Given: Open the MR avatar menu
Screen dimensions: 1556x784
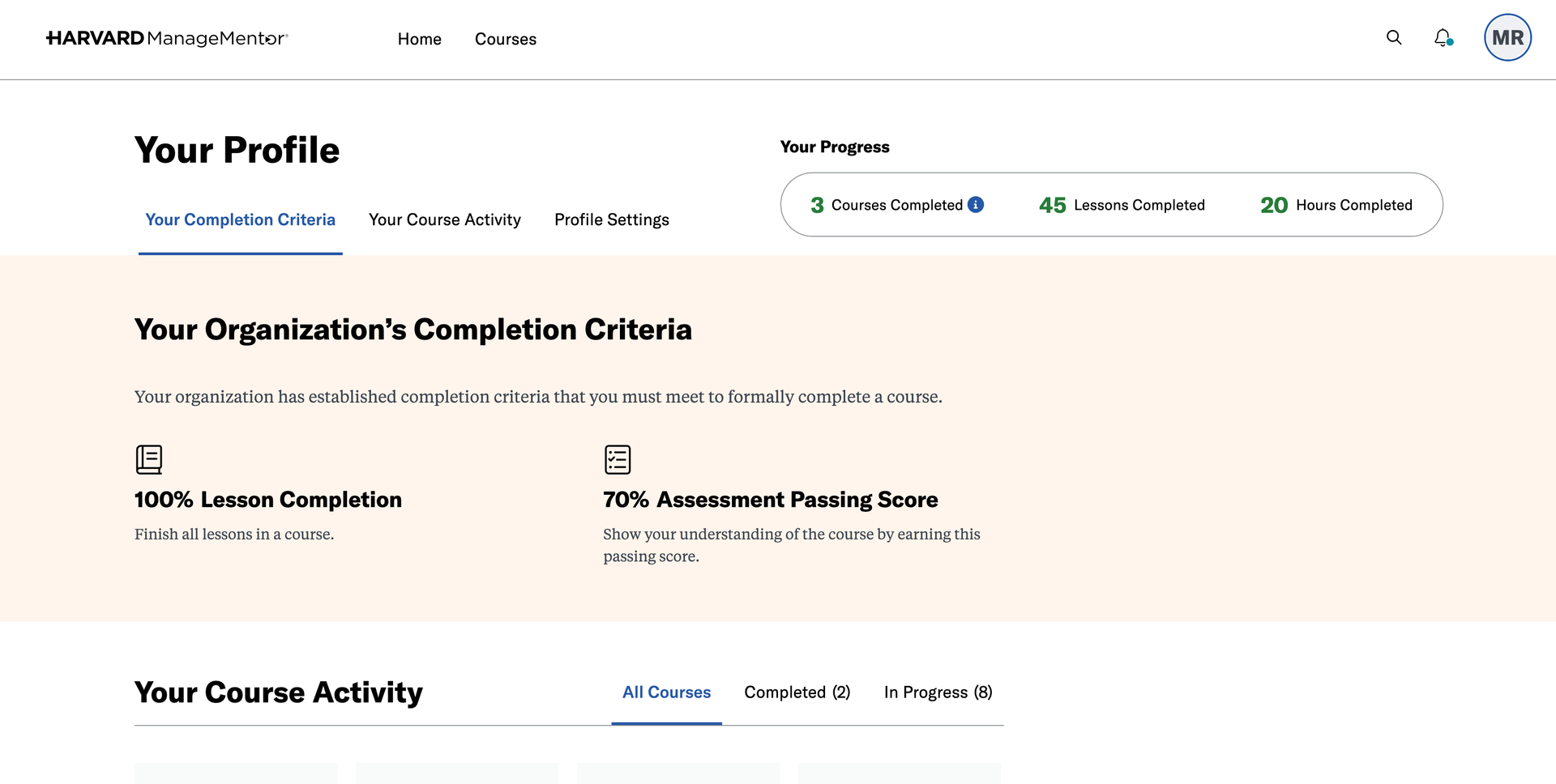Looking at the screenshot, I should click(1507, 37).
